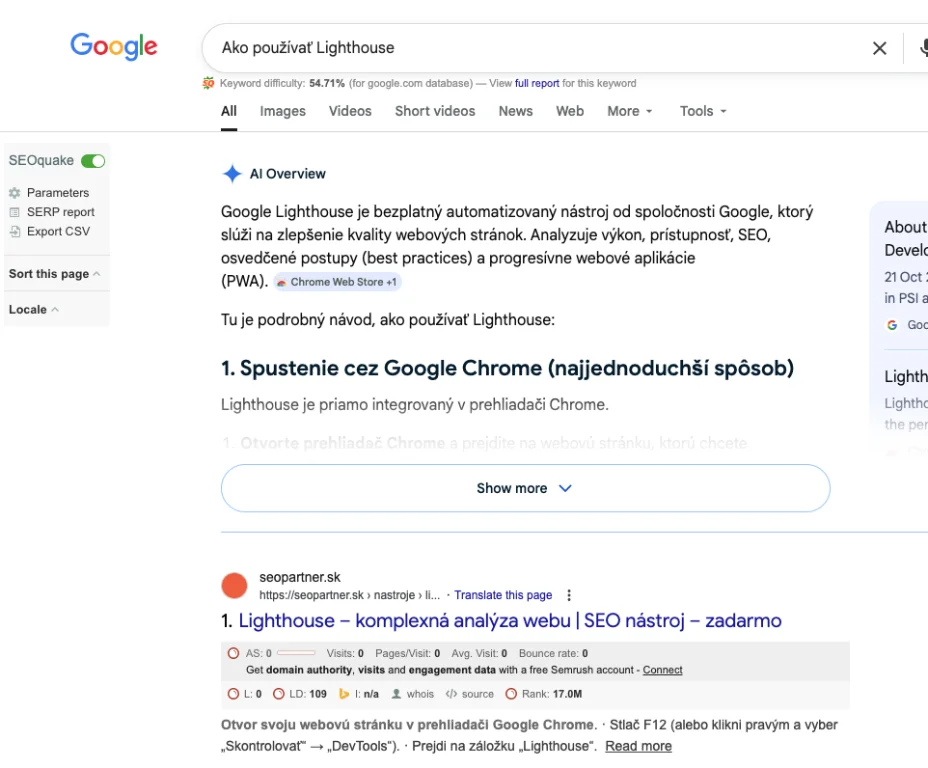
Task: Click the whois person icon
Action: pyautogui.click(x=397, y=694)
